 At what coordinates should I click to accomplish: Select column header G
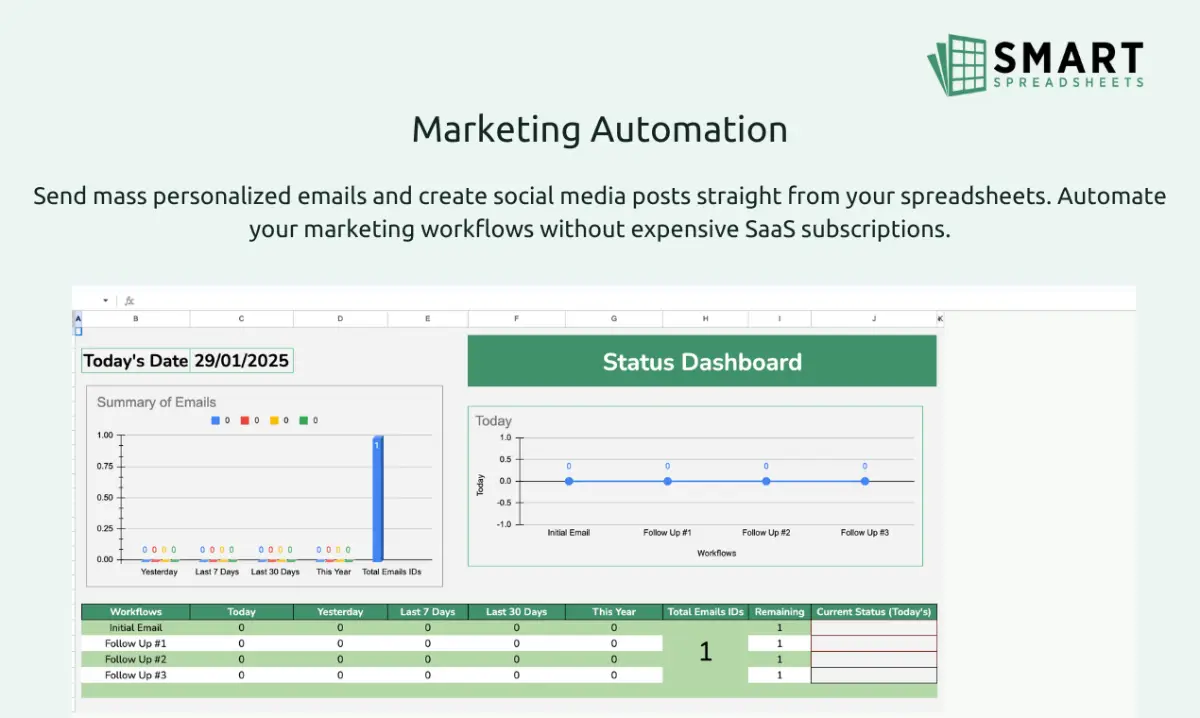[613, 318]
